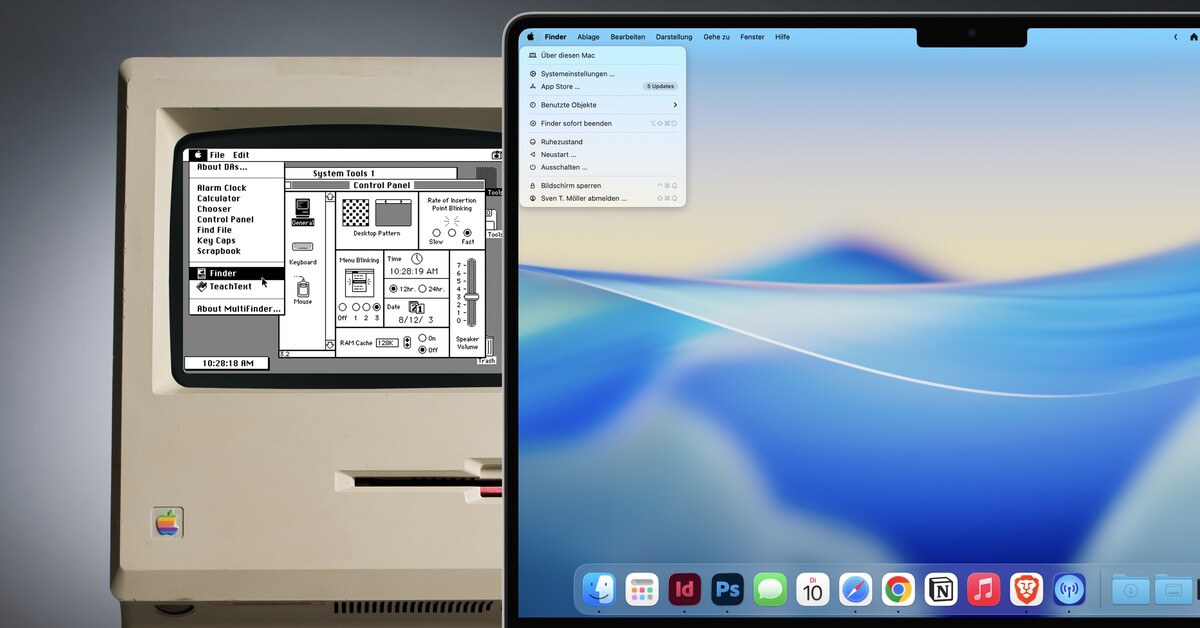Choose Alarm Clock in the classic Apple menu

(x=237, y=188)
